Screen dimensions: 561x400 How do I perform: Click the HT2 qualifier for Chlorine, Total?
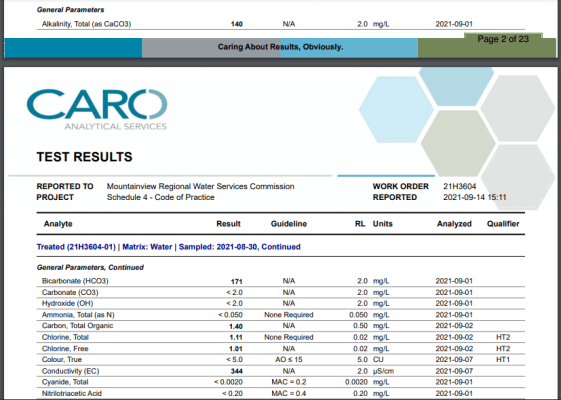click(503, 337)
